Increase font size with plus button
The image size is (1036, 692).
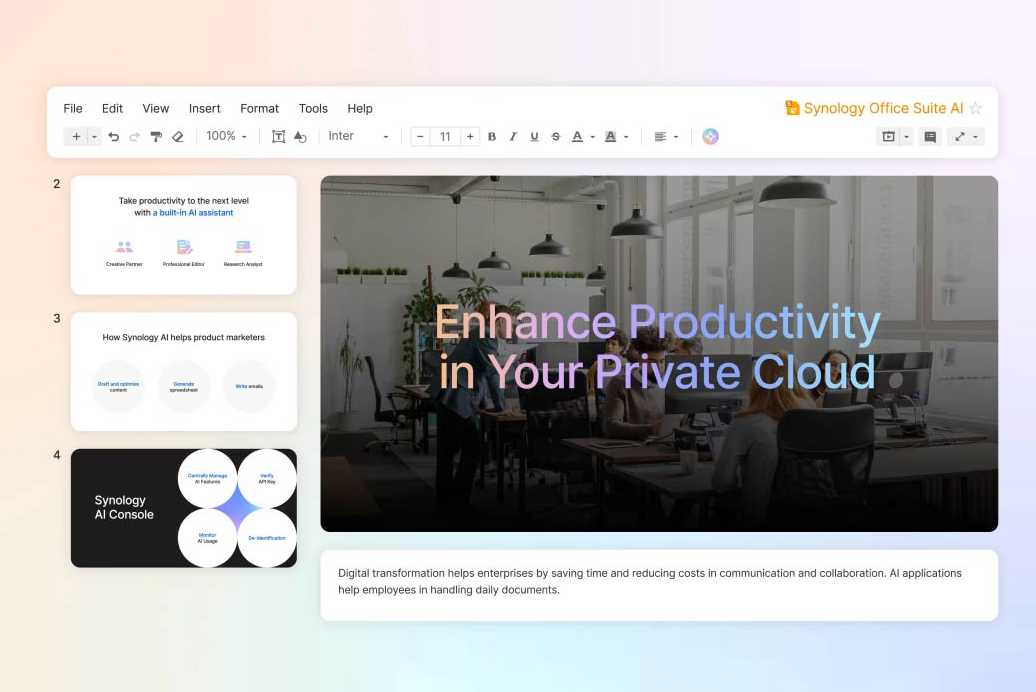pos(470,137)
